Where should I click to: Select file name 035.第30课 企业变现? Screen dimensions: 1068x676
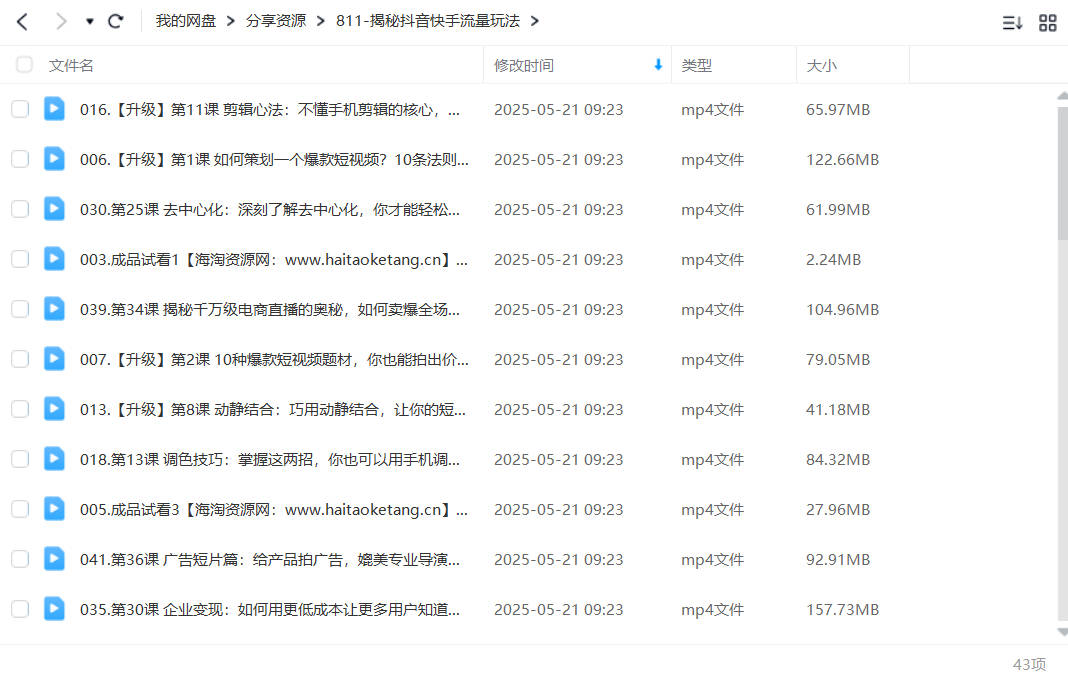pyautogui.click(x=270, y=609)
